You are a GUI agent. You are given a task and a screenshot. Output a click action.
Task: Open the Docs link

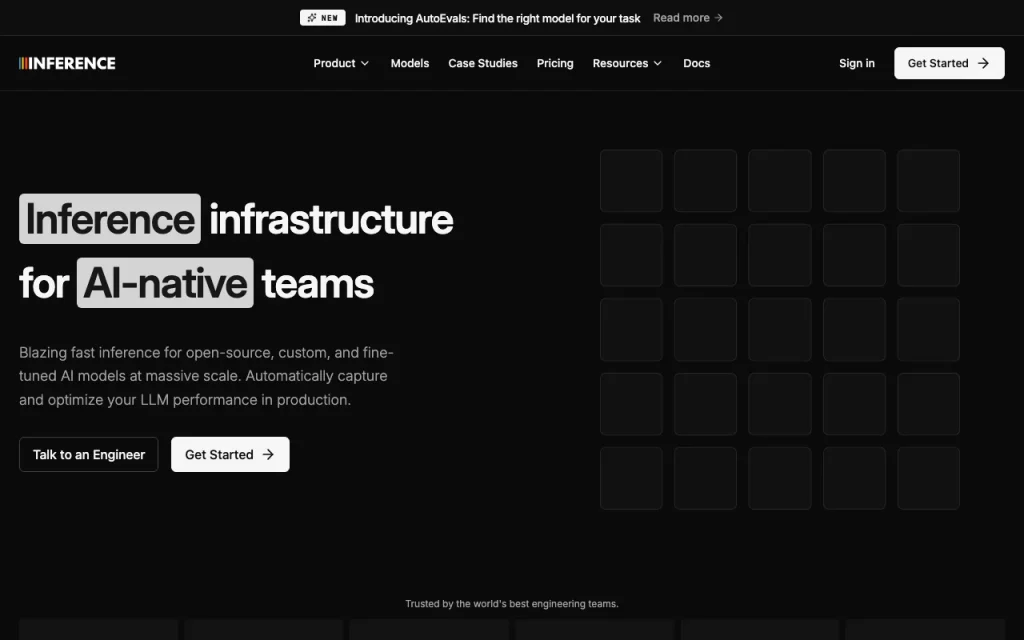pos(696,63)
